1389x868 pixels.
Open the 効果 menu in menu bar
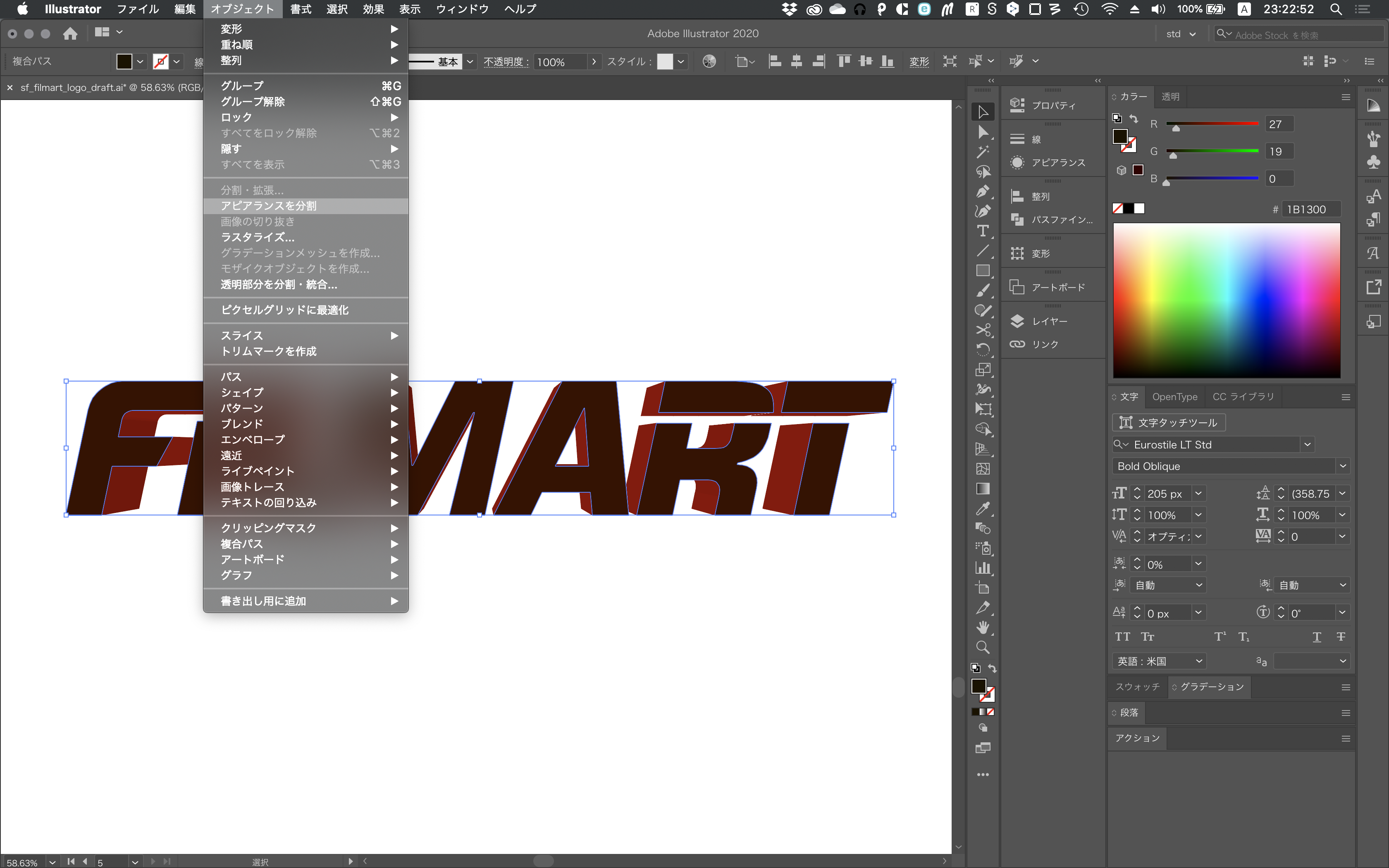pos(373,9)
